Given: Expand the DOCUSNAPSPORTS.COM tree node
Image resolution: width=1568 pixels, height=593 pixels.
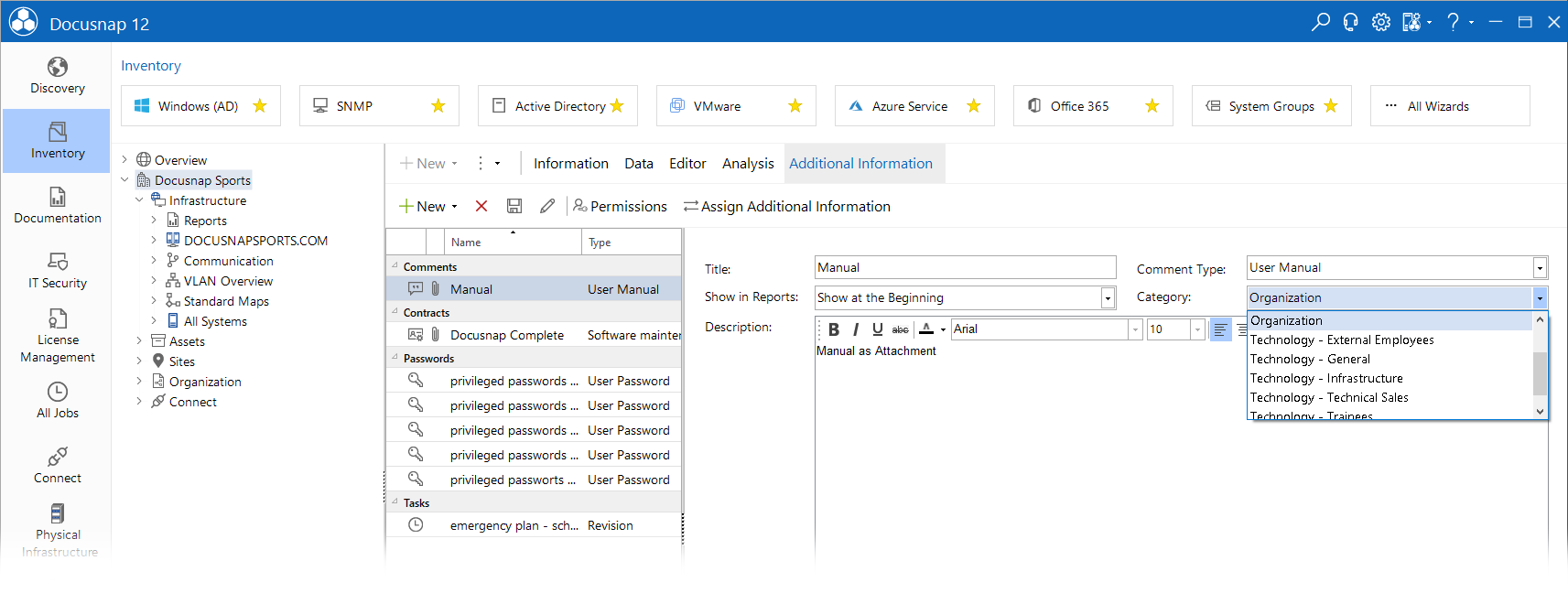Looking at the screenshot, I should (154, 241).
